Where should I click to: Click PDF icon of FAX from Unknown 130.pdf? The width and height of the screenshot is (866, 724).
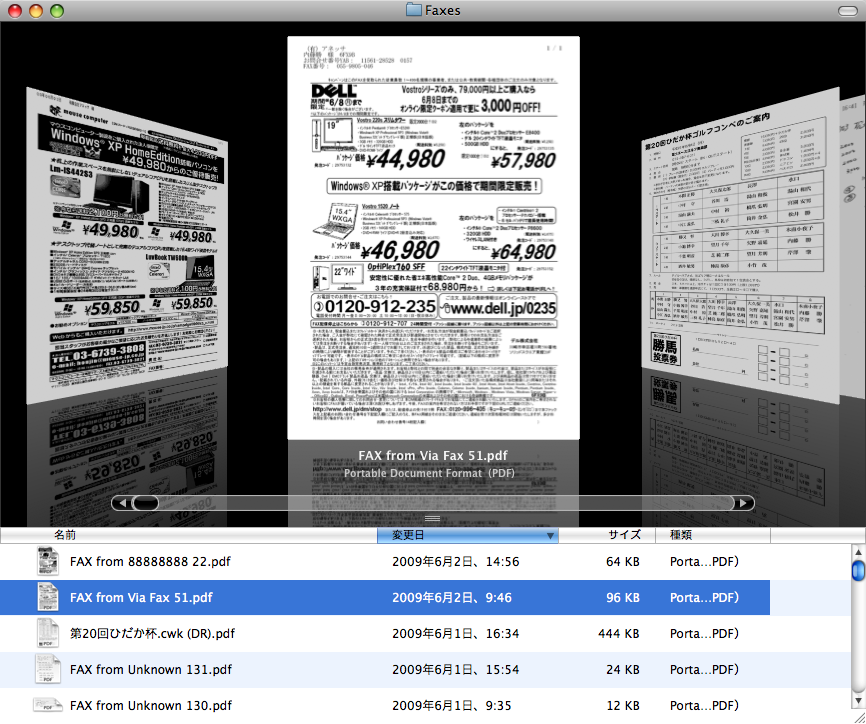click(47, 705)
